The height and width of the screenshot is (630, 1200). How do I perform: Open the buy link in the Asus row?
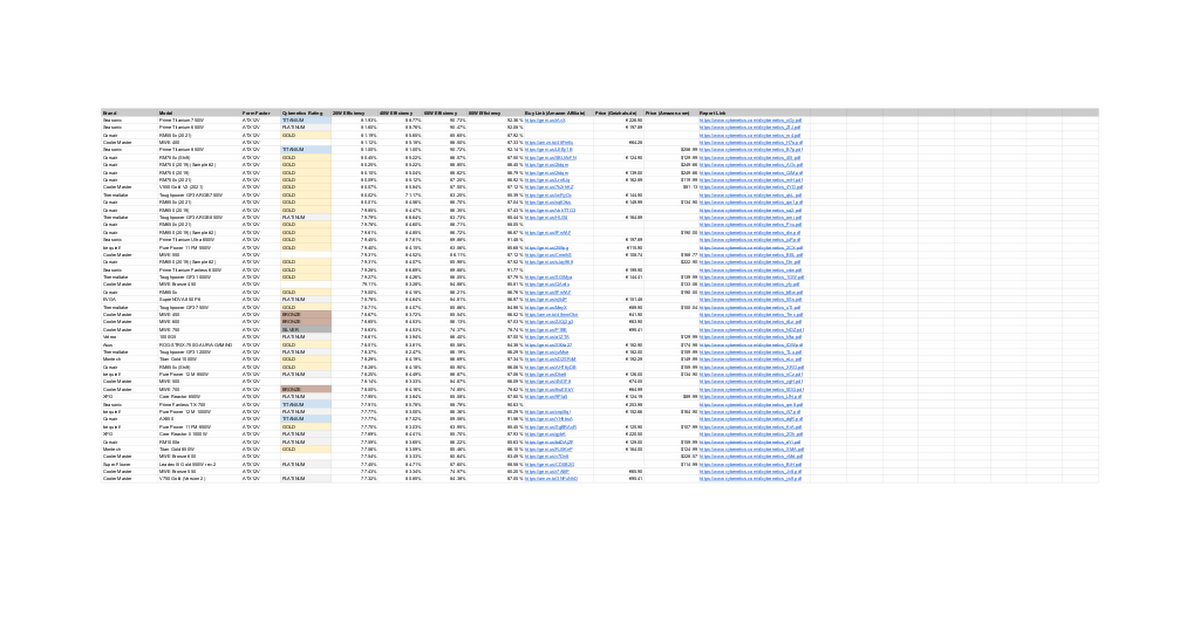click(548, 344)
